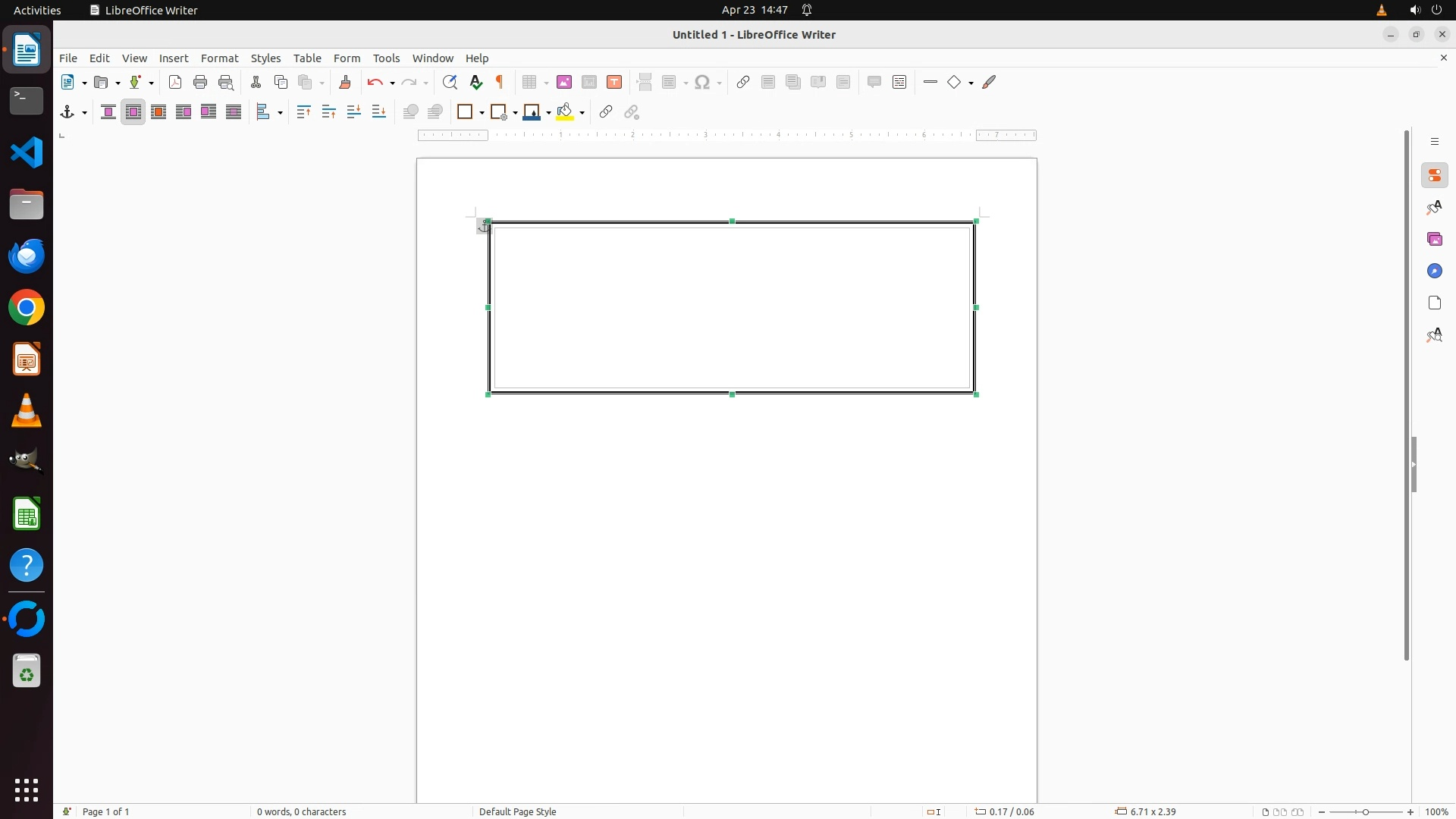Image resolution: width=1456 pixels, height=819 pixels.
Task: Open the Gallery panel in sidebar
Action: click(x=1435, y=240)
